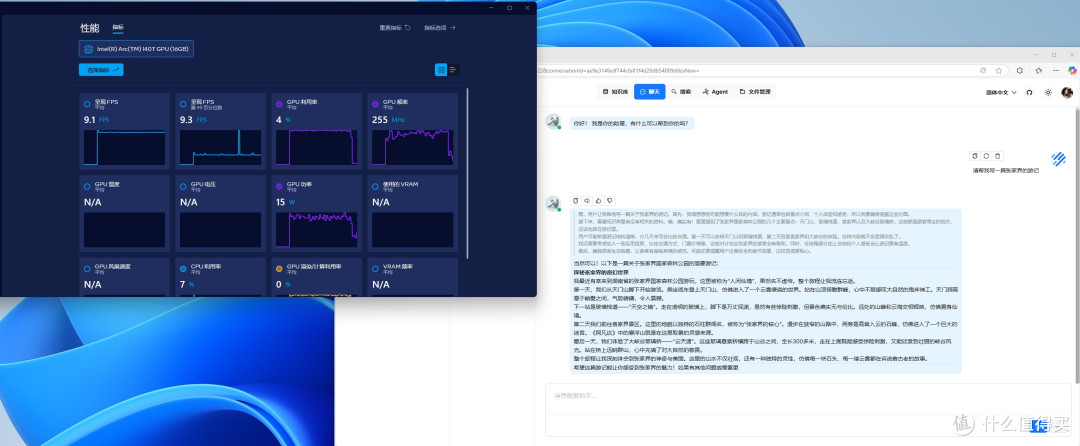Open browser extensions icon

[x=1020, y=70]
